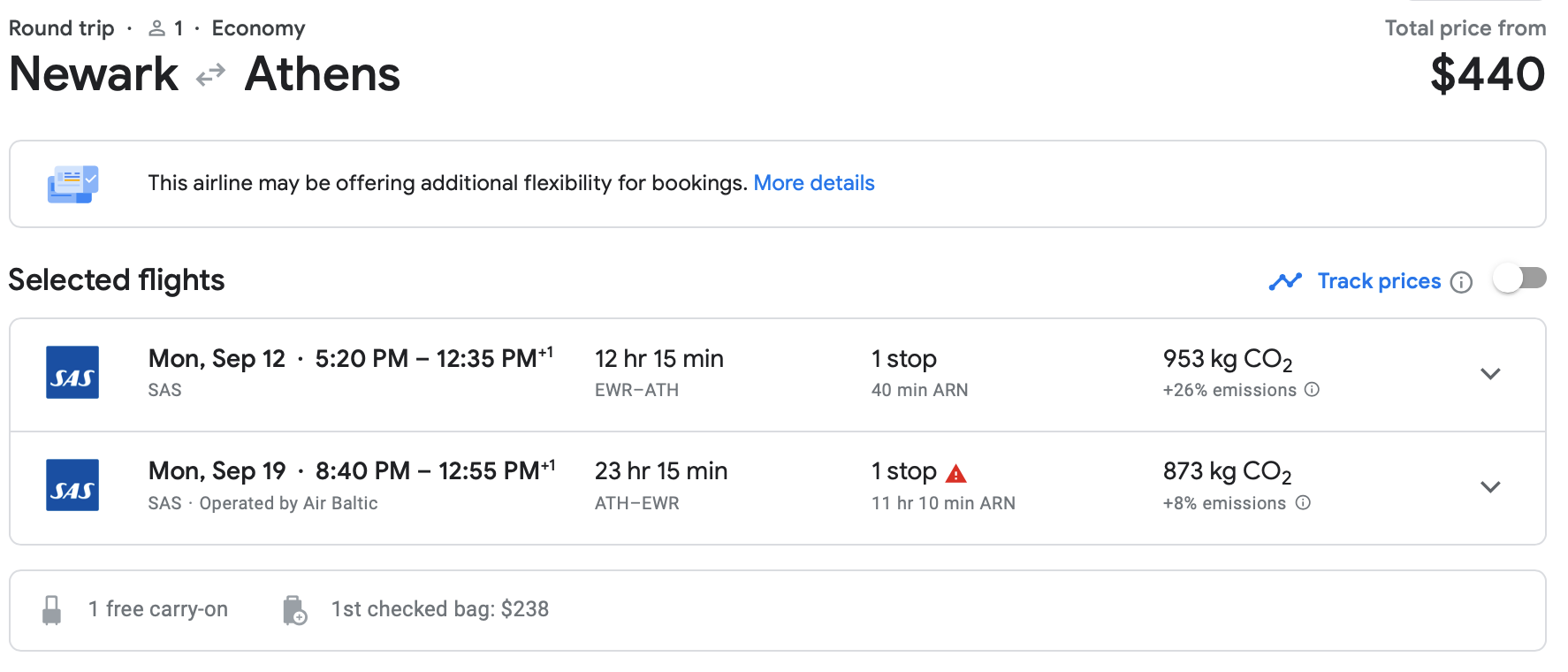The width and height of the screenshot is (1568, 672).
Task: Click the 1st checked bag: $238 text
Action: 439,609
